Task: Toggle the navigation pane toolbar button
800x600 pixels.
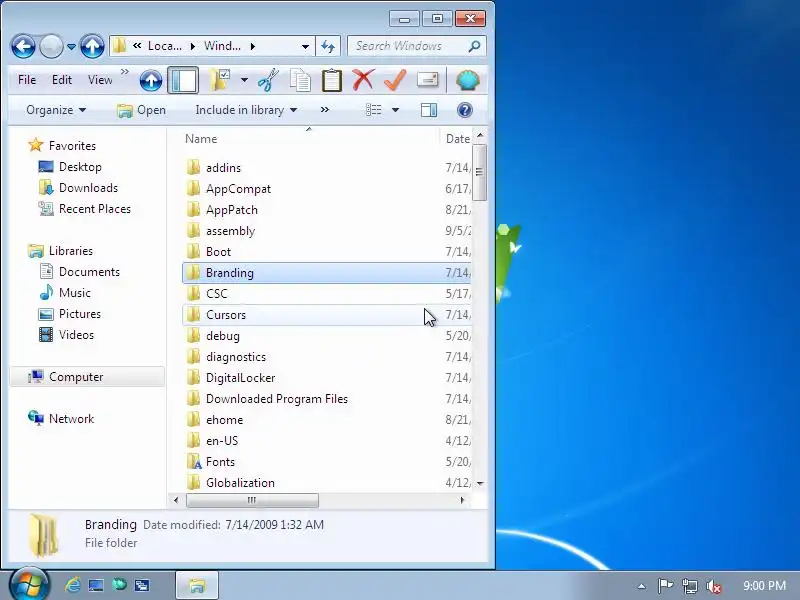Action: (x=183, y=81)
